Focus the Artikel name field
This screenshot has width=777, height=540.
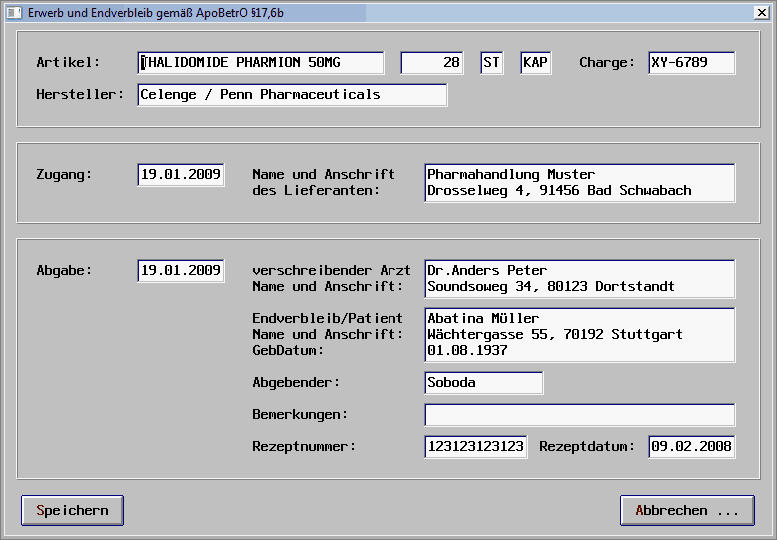tap(260, 63)
